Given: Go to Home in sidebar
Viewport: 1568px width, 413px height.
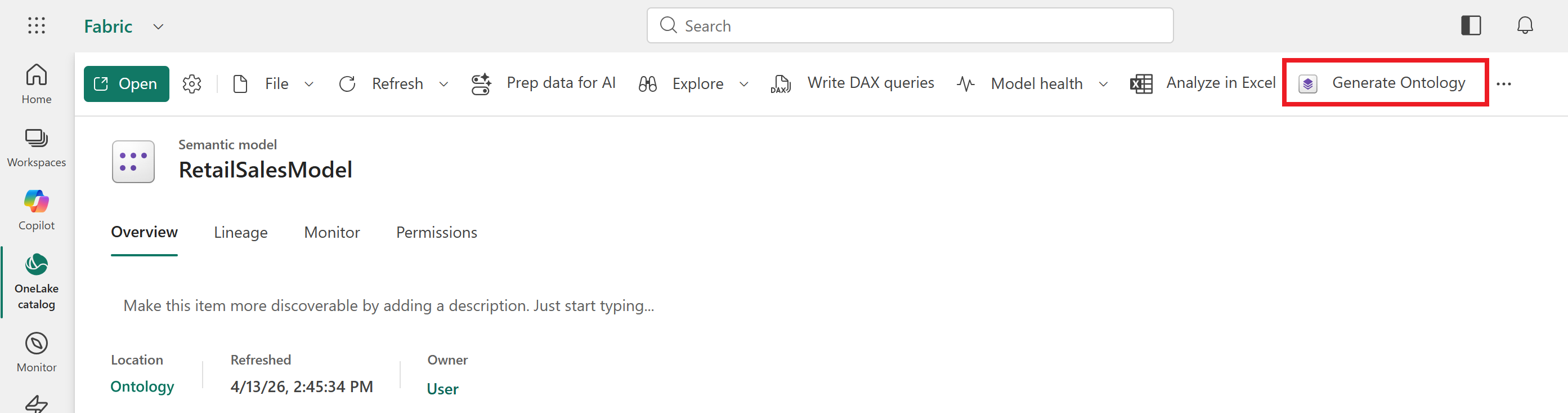Looking at the screenshot, I should pos(37,84).
